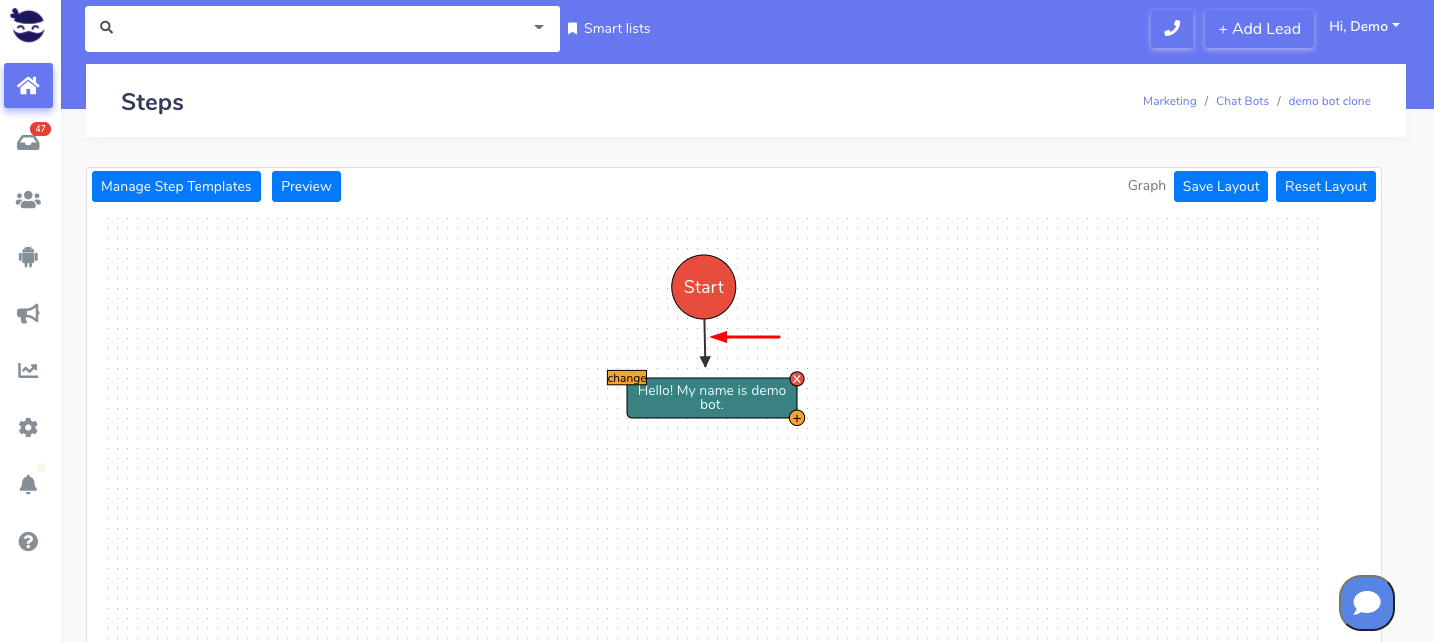Open the contacts group icon
The width and height of the screenshot is (1434, 642).
pyautogui.click(x=28, y=200)
